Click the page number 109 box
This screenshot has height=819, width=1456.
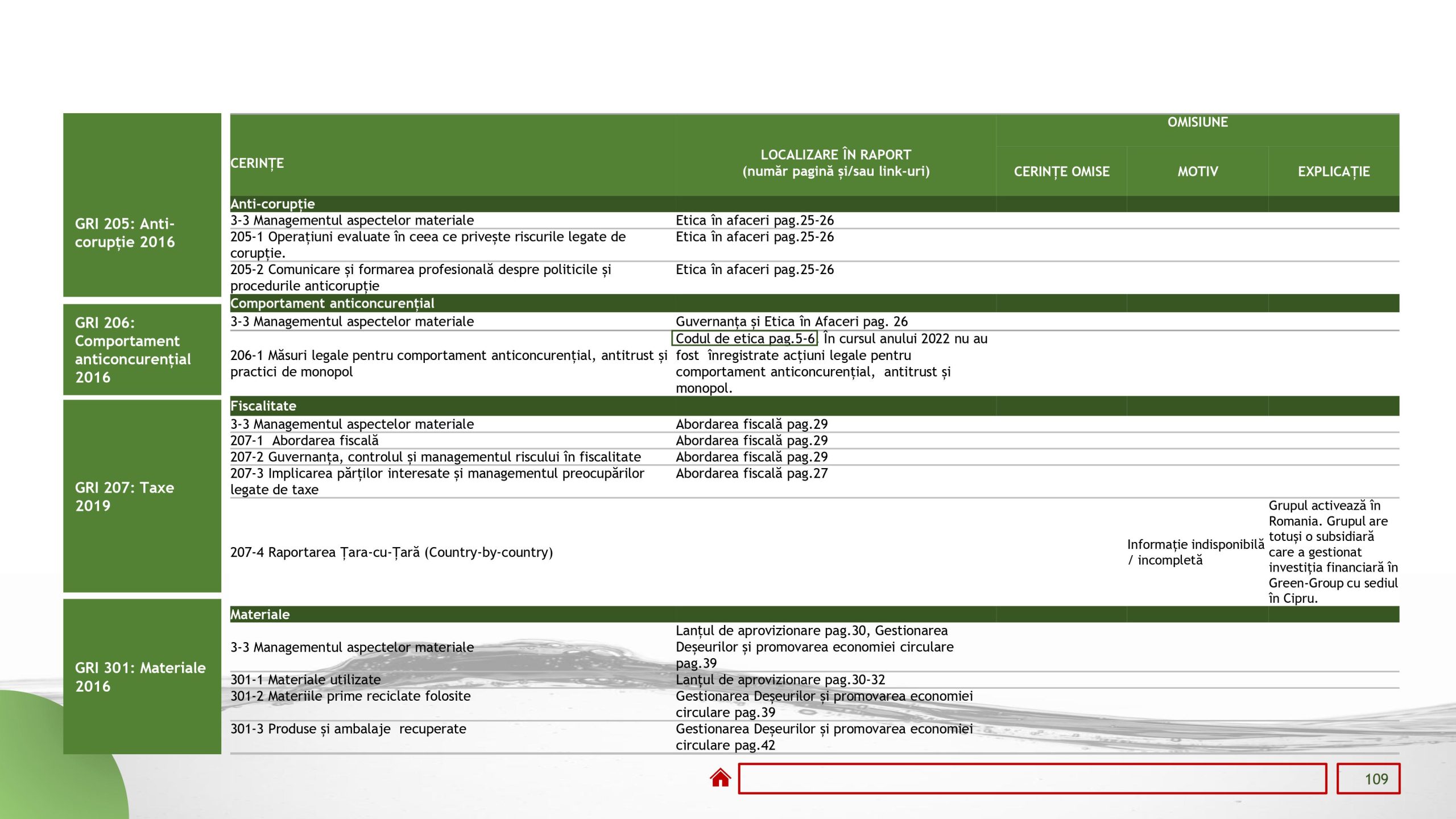pyautogui.click(x=1368, y=779)
